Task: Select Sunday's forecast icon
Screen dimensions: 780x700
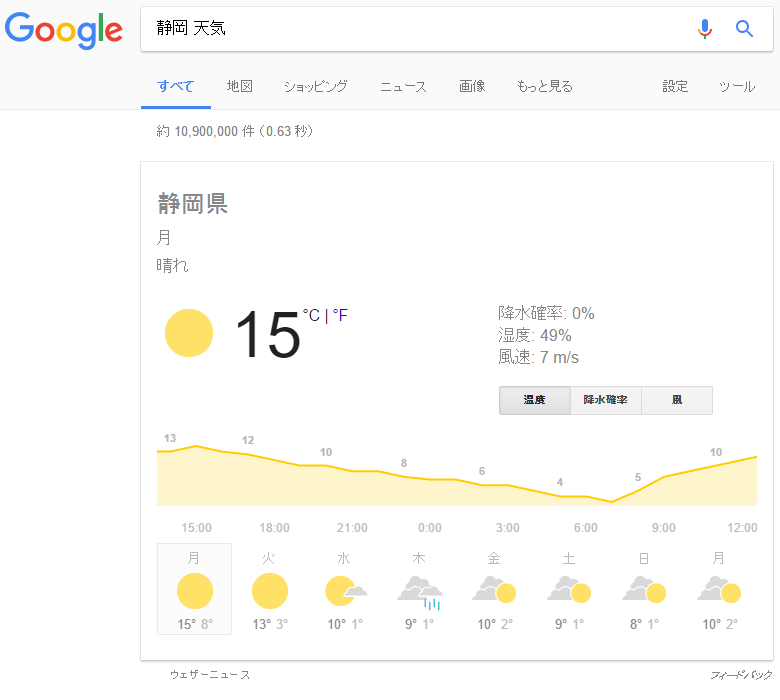Action: (x=645, y=590)
